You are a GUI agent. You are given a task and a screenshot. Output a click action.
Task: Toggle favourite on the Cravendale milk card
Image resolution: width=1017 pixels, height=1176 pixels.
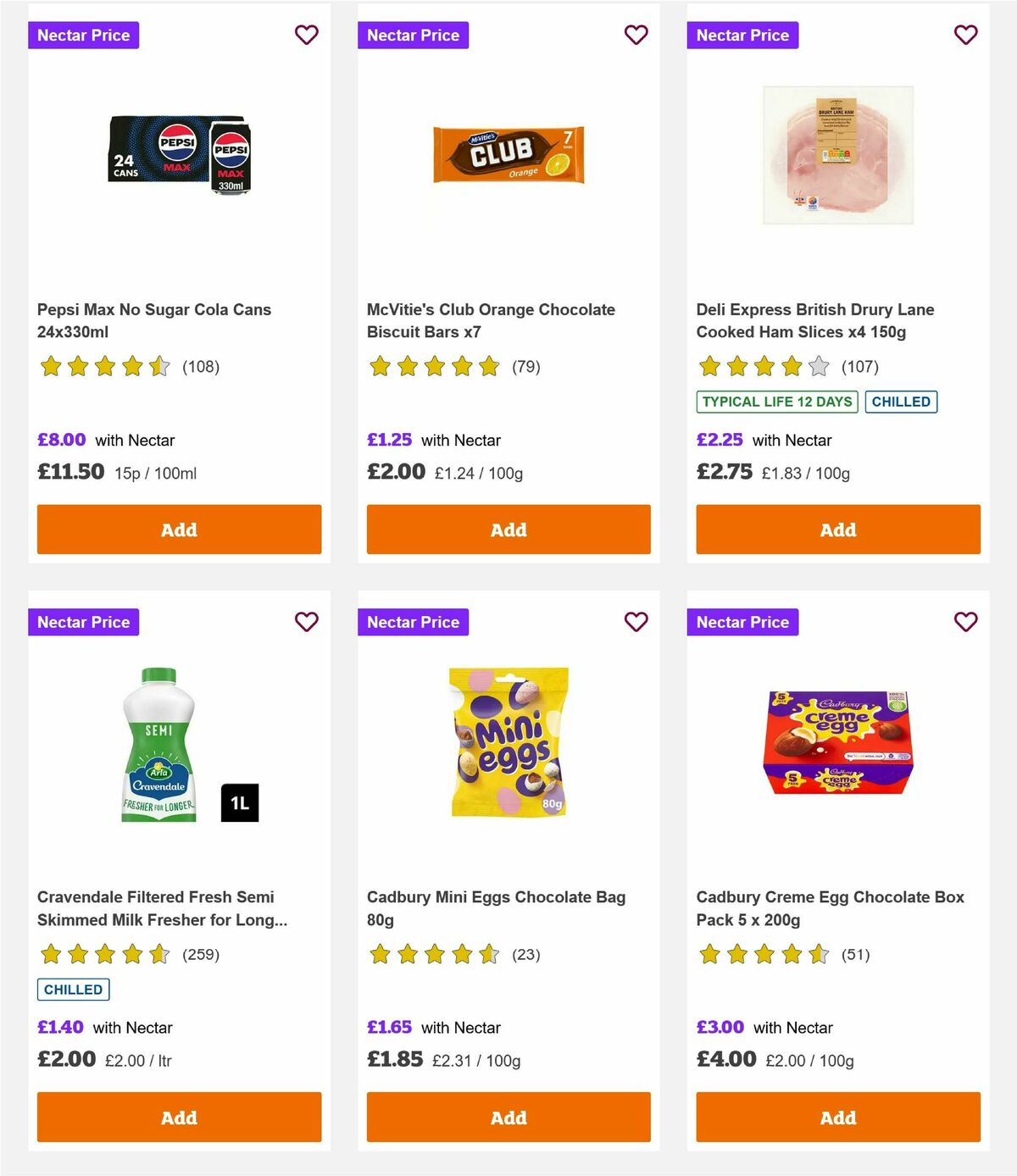tap(306, 621)
